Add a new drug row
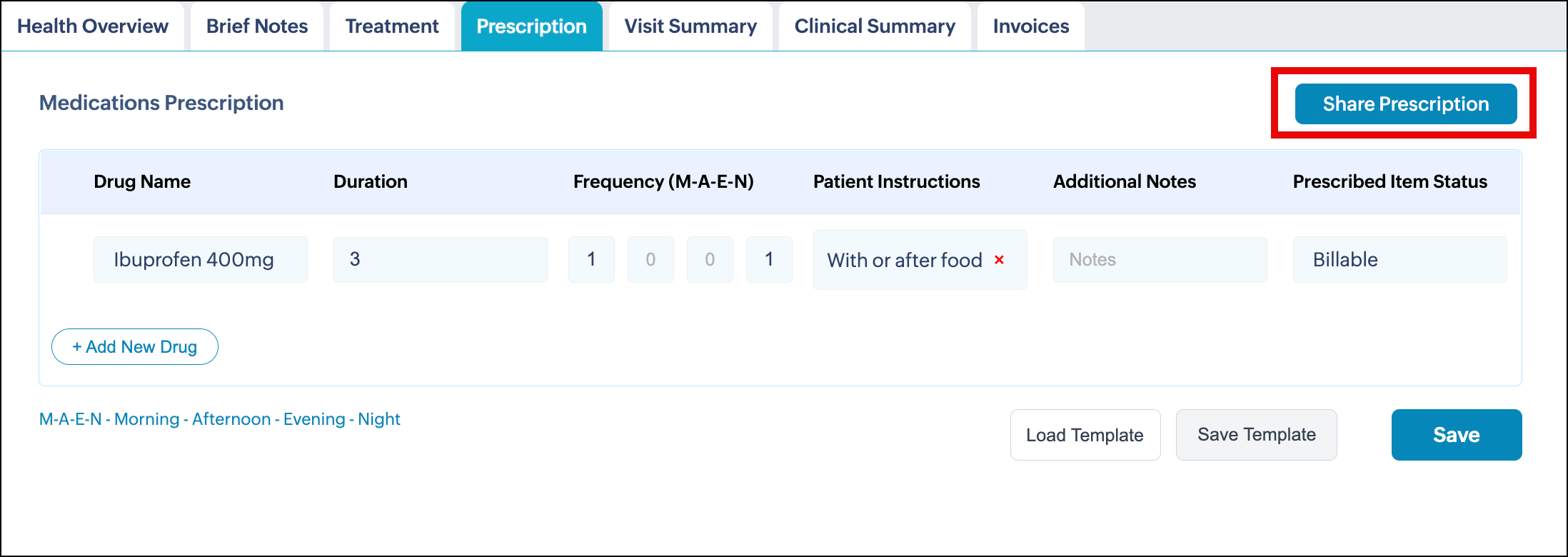Screen dimensions: 1568x557 pos(135,347)
